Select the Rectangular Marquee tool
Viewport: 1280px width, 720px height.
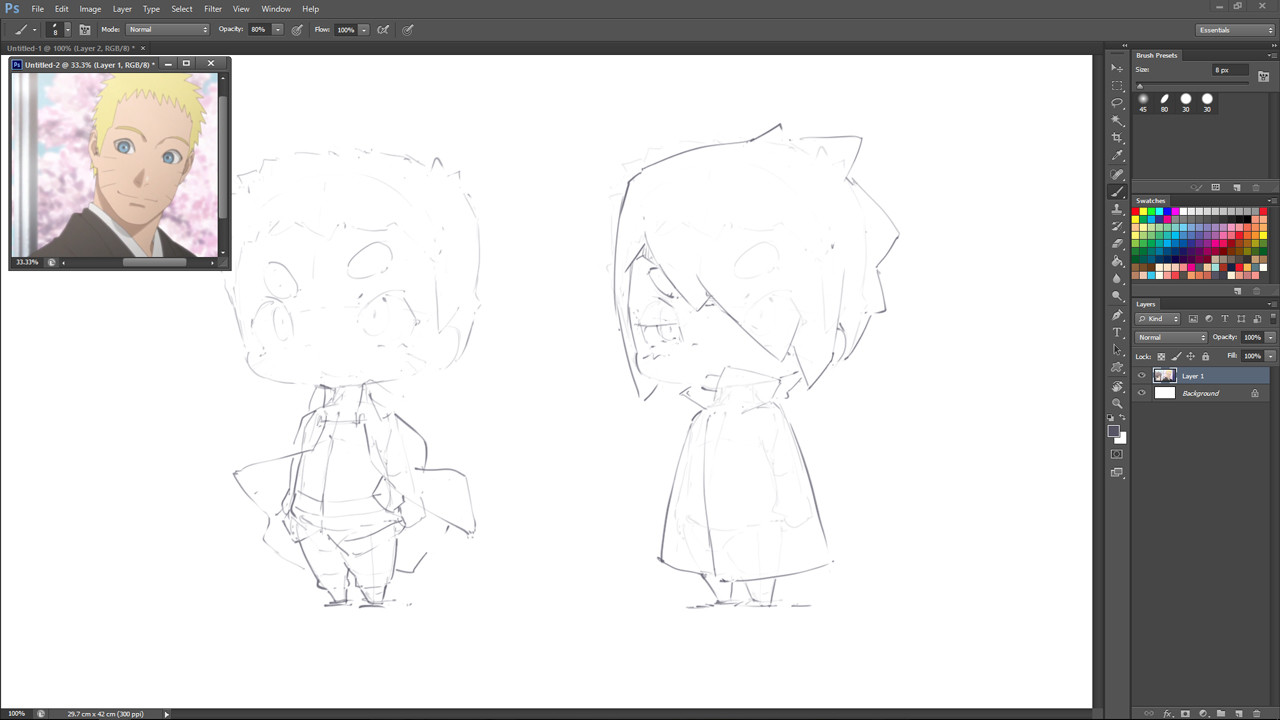point(1117,86)
